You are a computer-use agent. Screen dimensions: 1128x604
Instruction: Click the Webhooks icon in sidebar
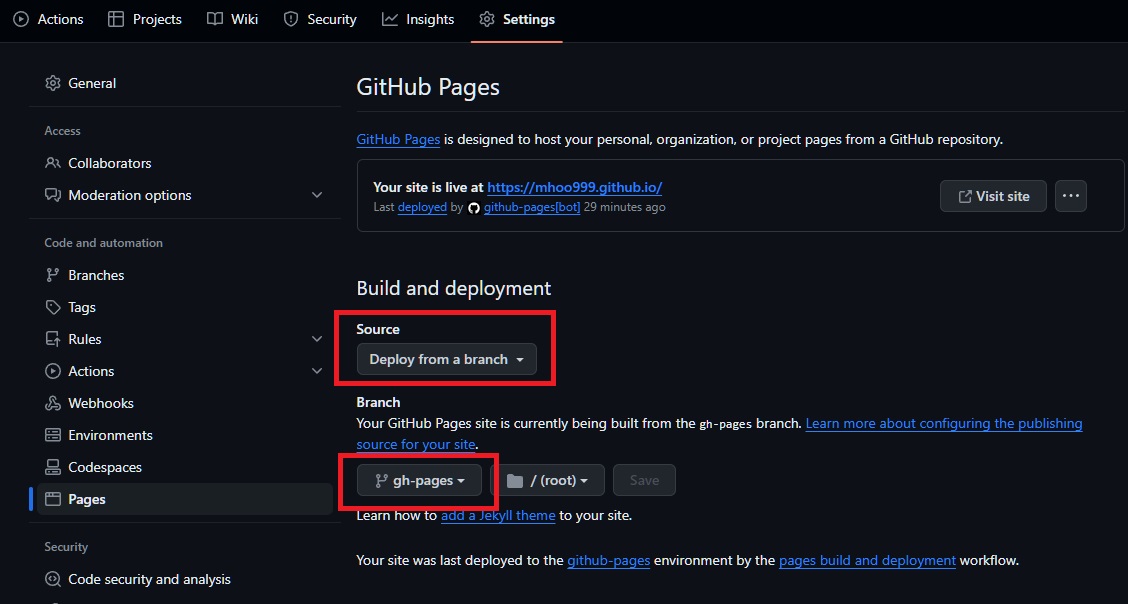[x=53, y=403]
